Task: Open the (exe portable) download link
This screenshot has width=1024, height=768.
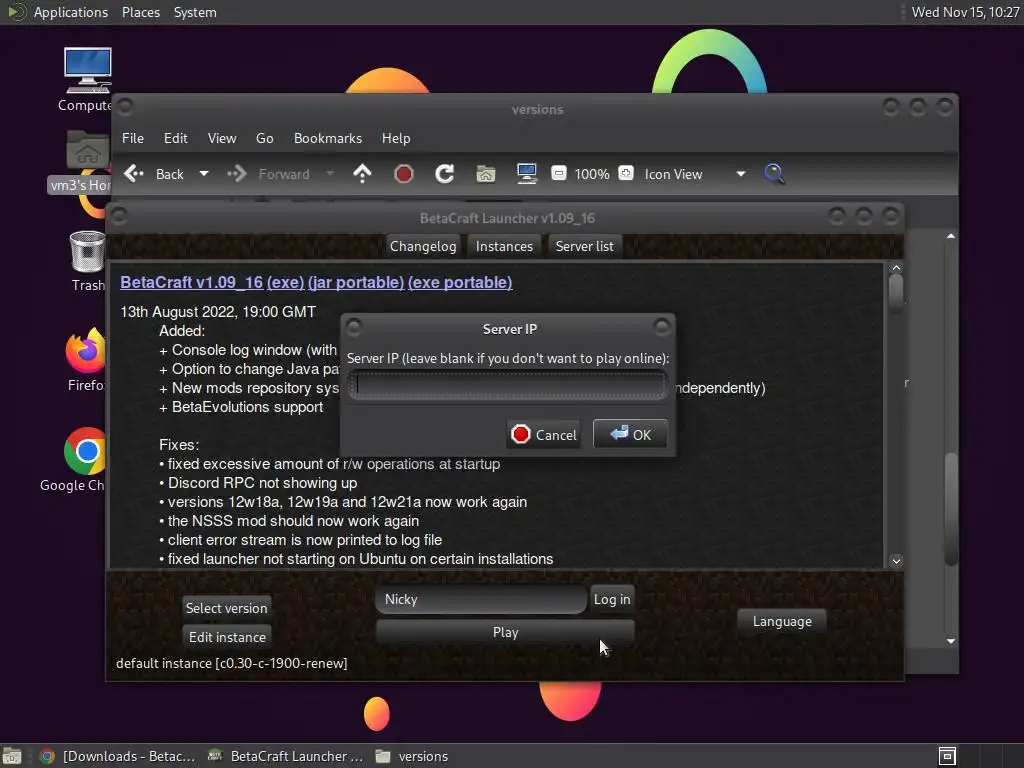Action: tap(460, 282)
